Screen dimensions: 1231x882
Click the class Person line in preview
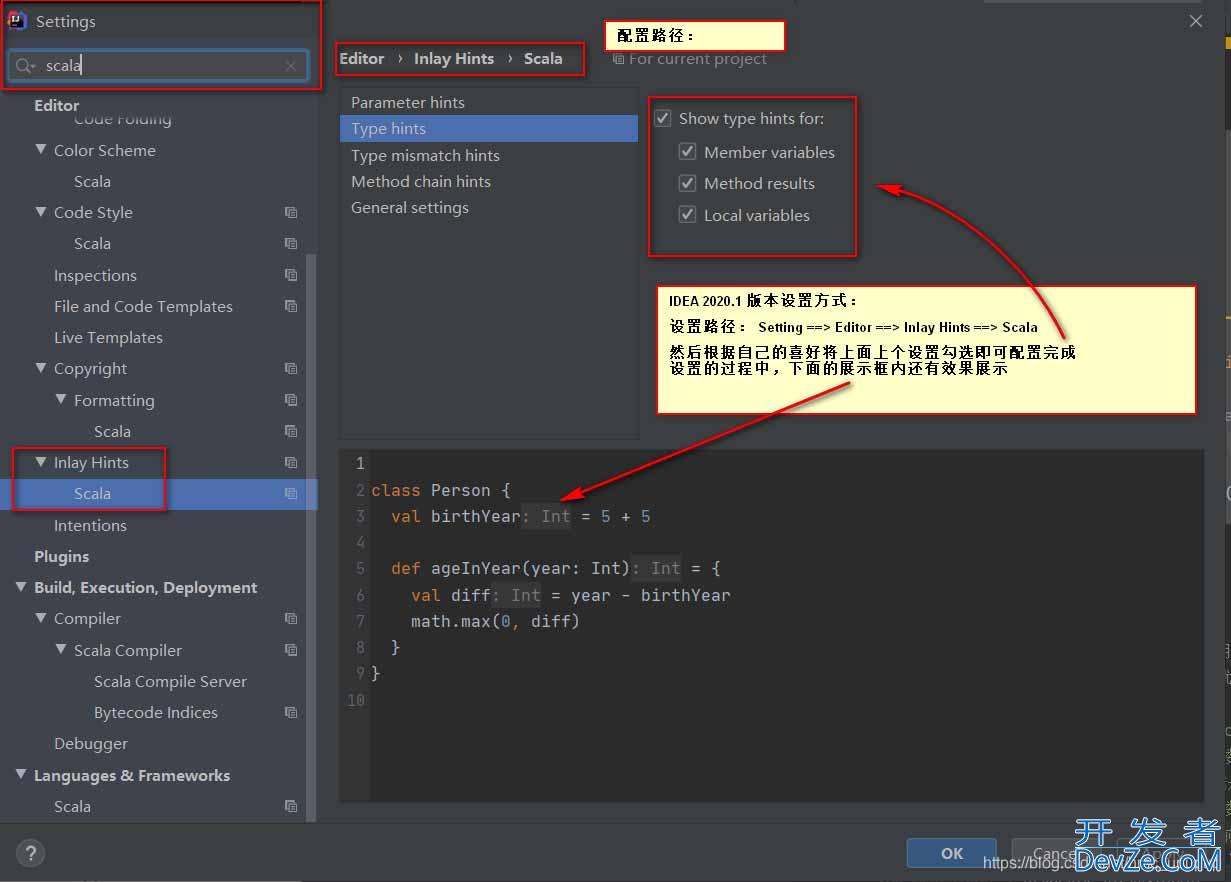click(x=441, y=490)
